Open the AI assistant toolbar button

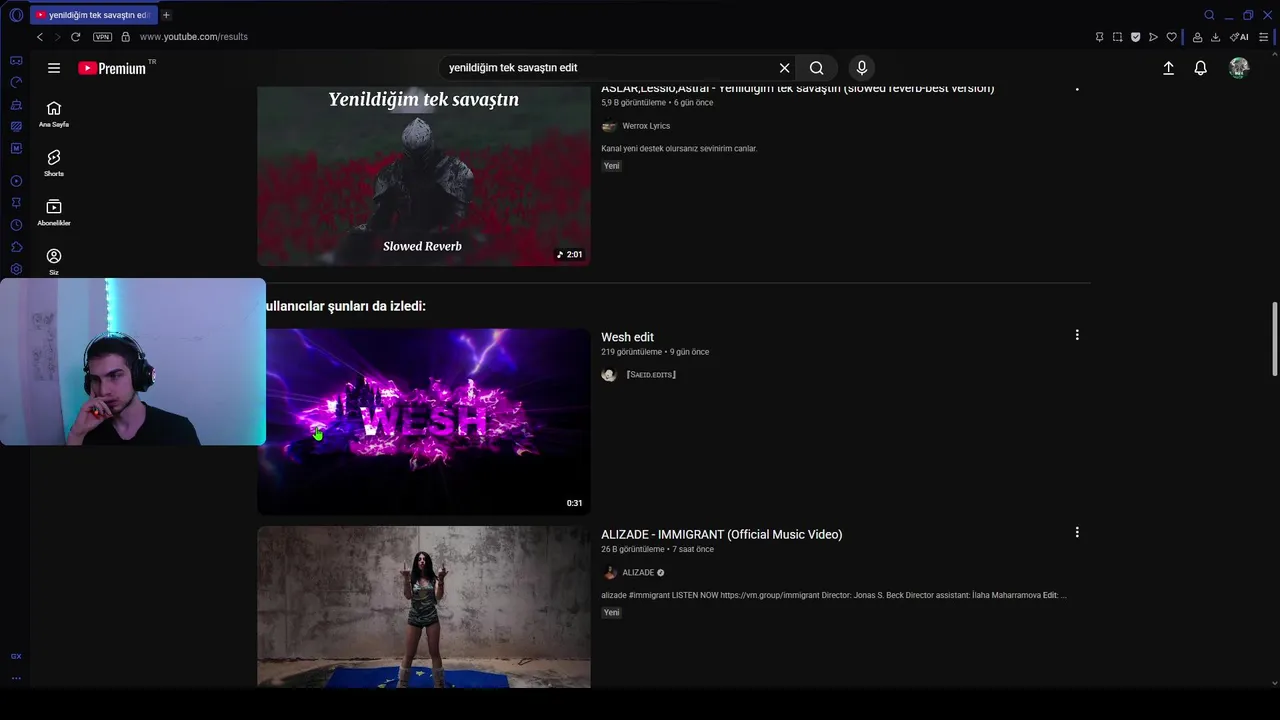pyautogui.click(x=1239, y=37)
